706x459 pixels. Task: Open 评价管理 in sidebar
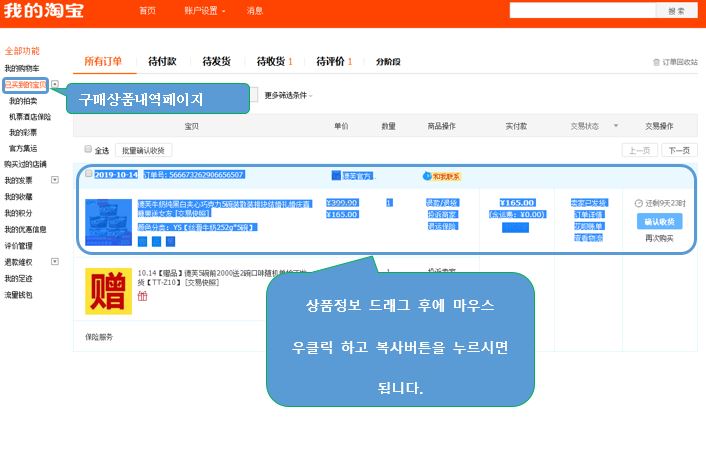[18, 246]
